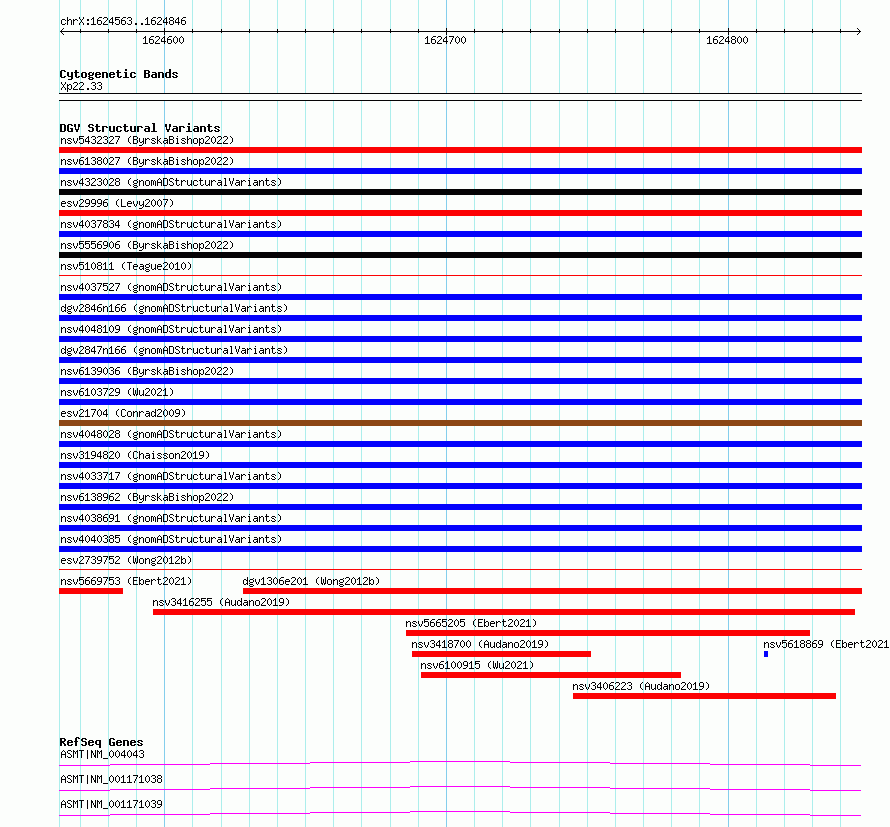Viewport: 890px width, 827px height.
Task: Select nsv4048028 (gnomADStructuralVariants) label
Action: click(x=171, y=434)
